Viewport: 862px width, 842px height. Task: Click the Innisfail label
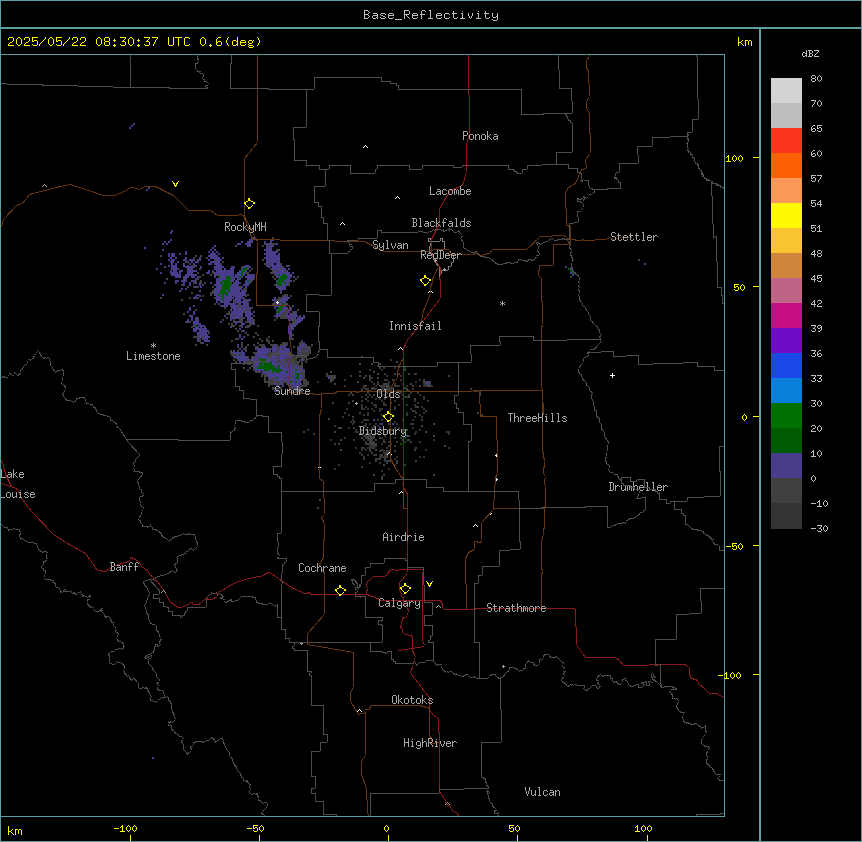tap(415, 326)
